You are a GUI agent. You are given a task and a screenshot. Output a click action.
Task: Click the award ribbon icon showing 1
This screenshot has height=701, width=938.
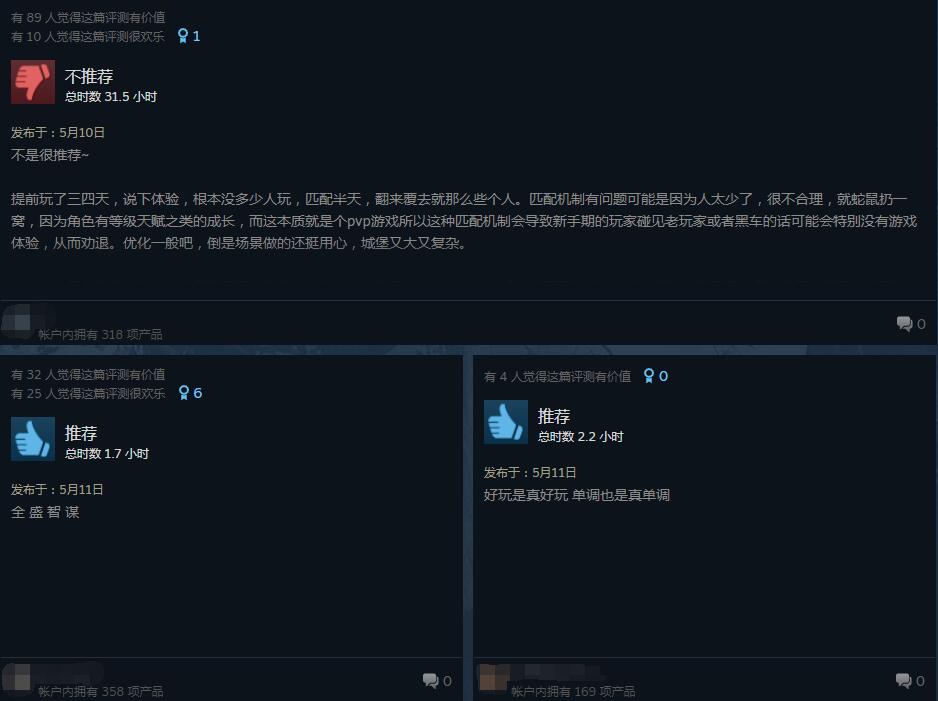(x=183, y=36)
